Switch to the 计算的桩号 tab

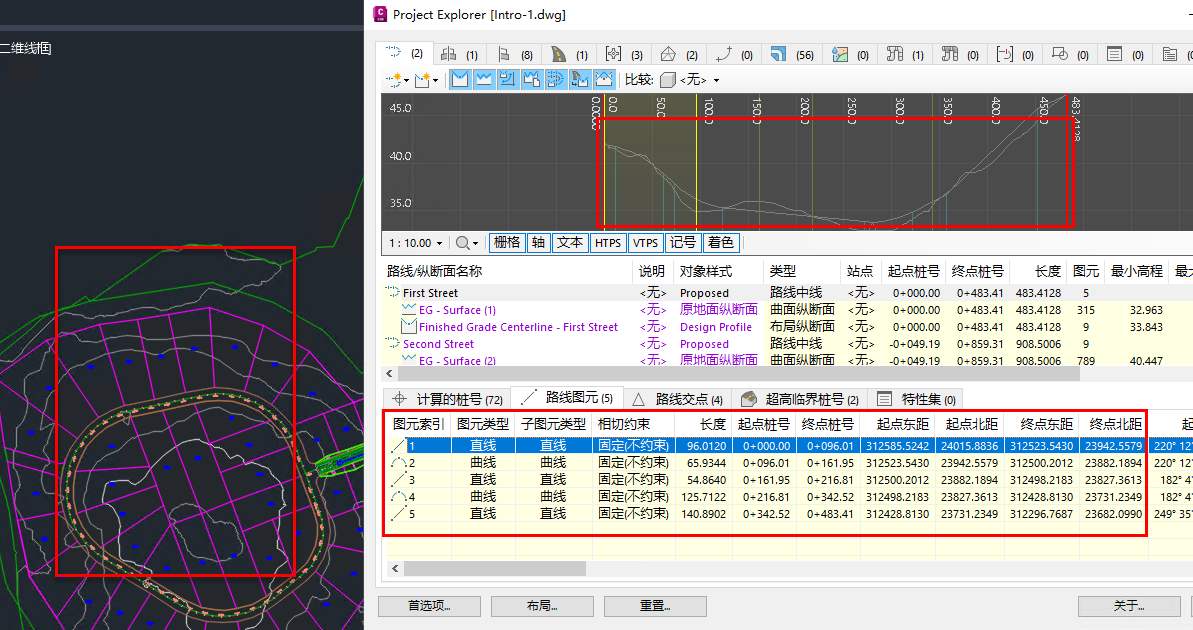(448, 399)
